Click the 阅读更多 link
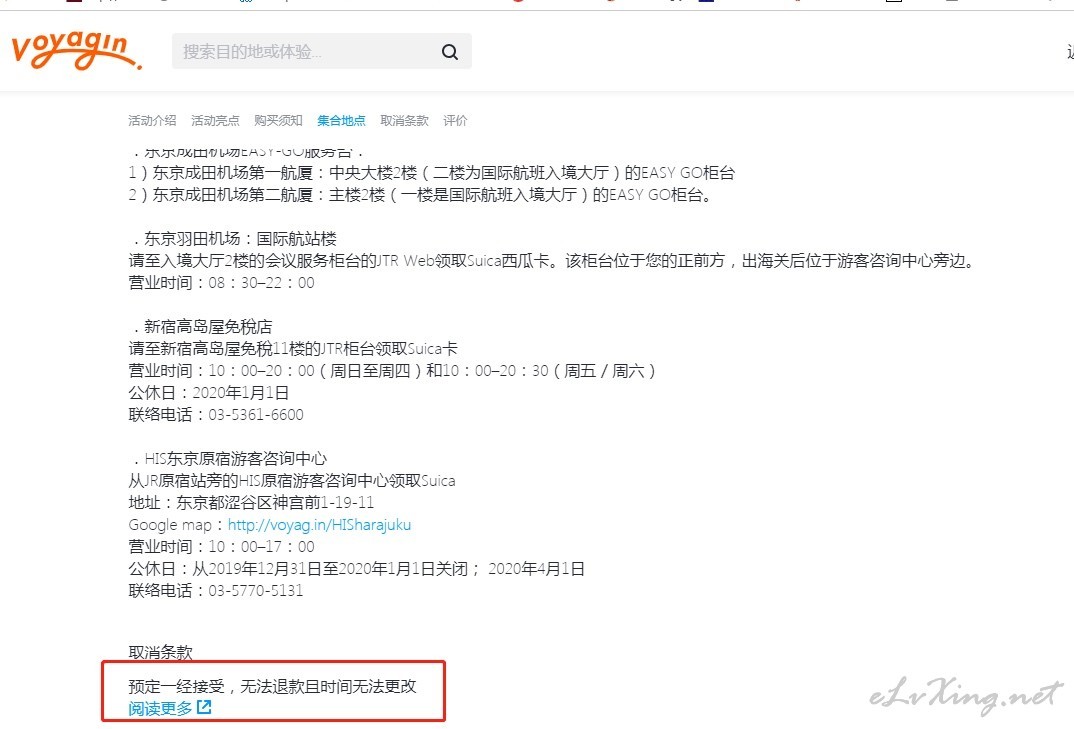 tap(160, 708)
